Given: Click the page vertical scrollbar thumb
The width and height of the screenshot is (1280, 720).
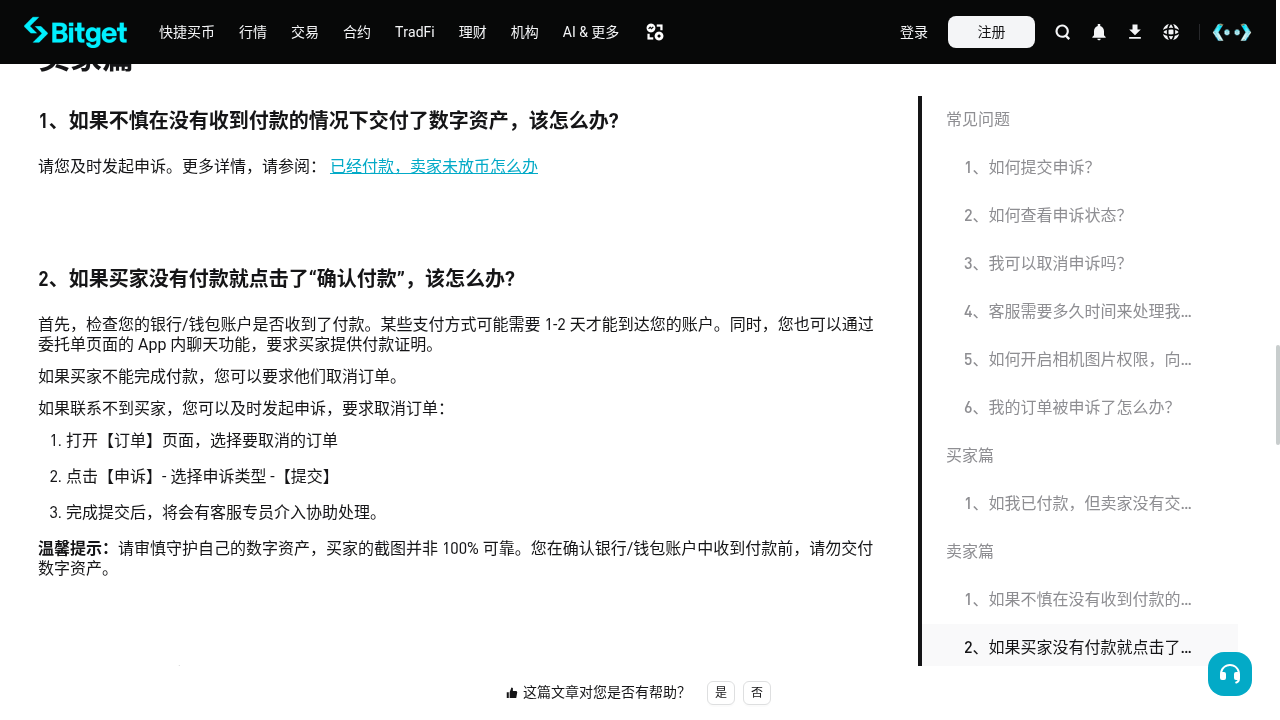Looking at the screenshot, I should 1277,395.
